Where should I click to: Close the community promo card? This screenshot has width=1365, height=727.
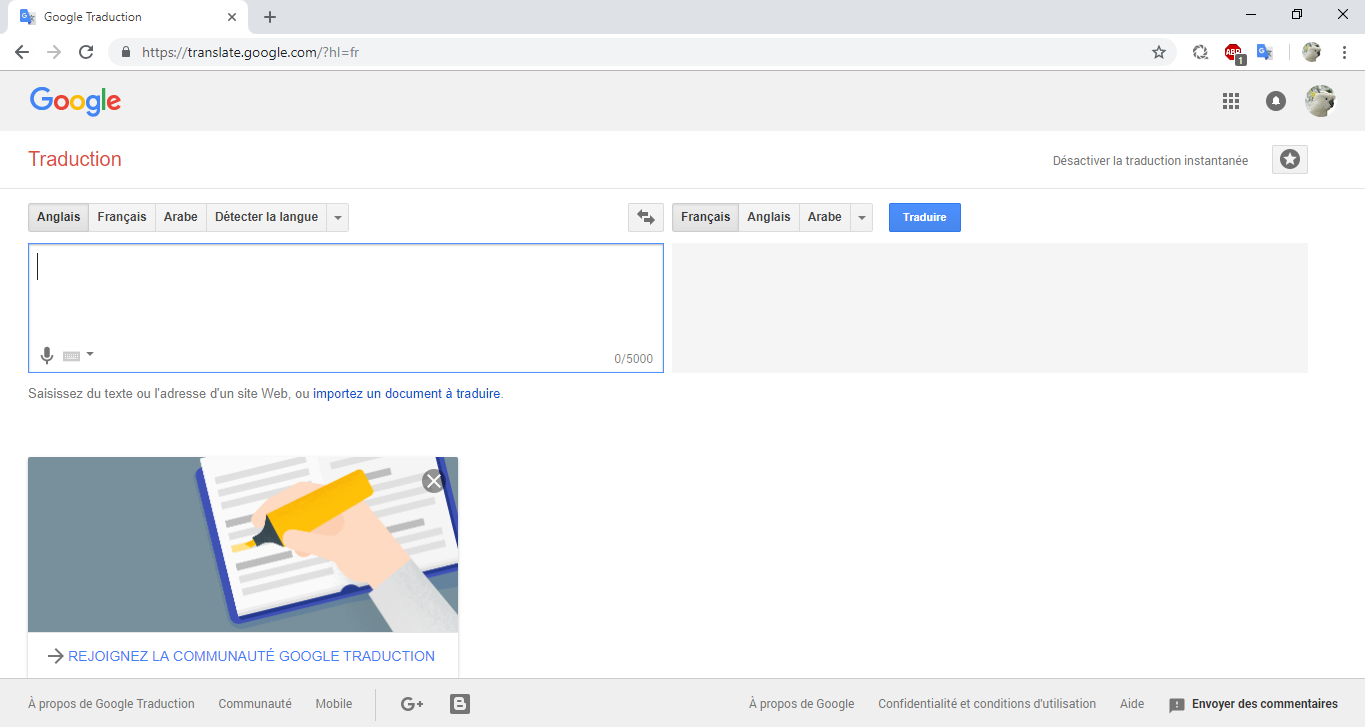[433, 481]
